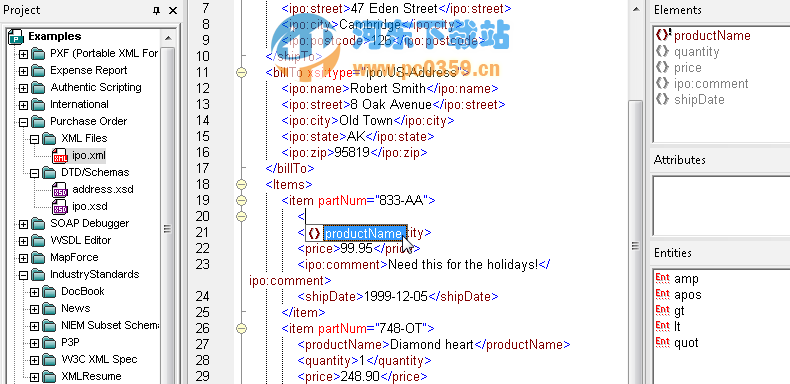
Task: Click the editor vertical scrollbar thumb
Action: (636, 242)
